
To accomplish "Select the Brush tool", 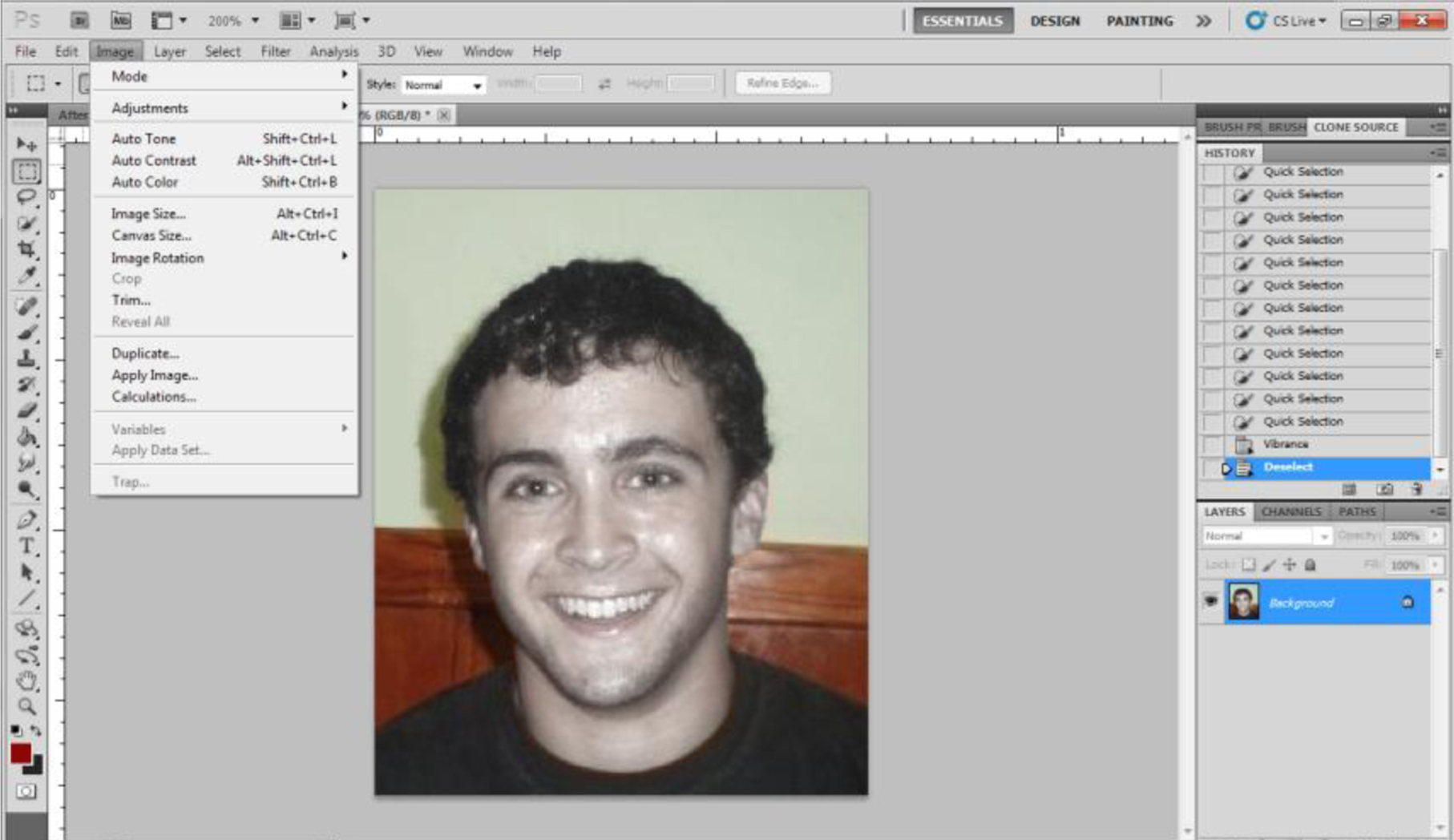I will [26, 332].
